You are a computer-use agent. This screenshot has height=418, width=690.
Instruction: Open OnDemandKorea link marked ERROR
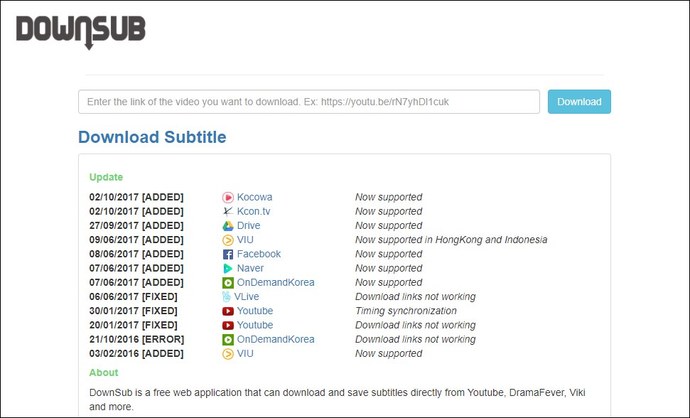(276, 339)
